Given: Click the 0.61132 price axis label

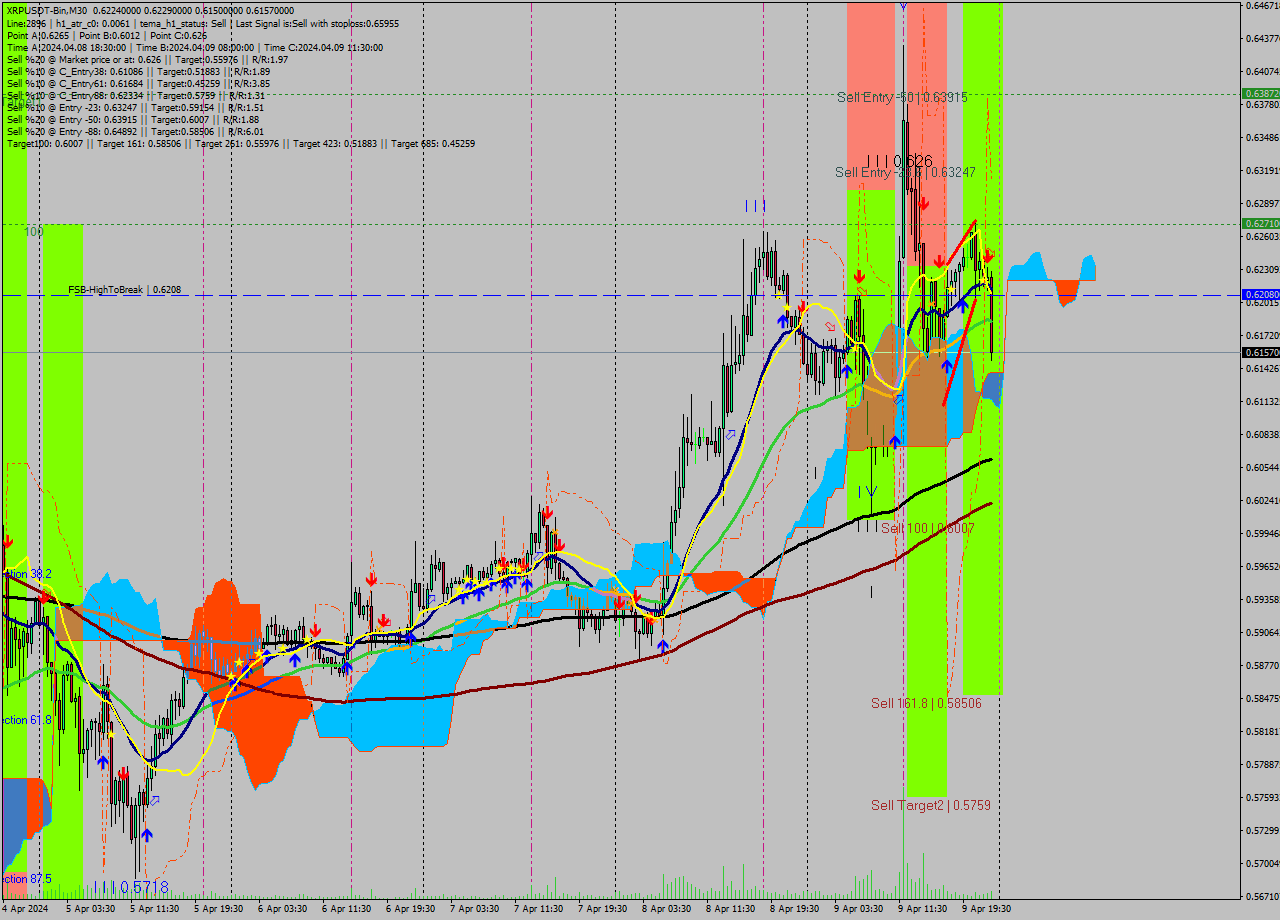Looking at the screenshot, I should pos(1261,401).
